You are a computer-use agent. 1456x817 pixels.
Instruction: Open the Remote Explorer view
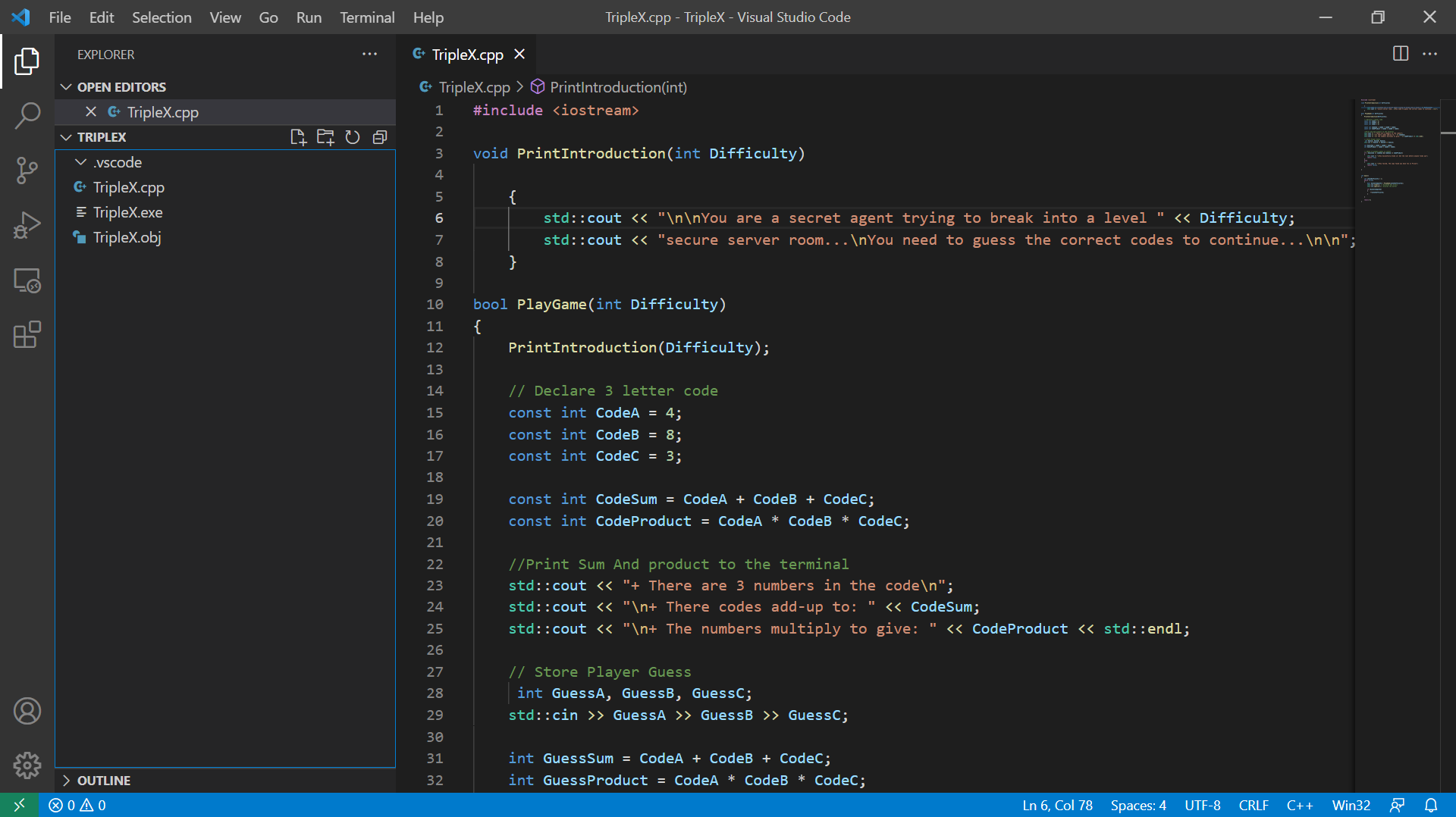coord(27,280)
